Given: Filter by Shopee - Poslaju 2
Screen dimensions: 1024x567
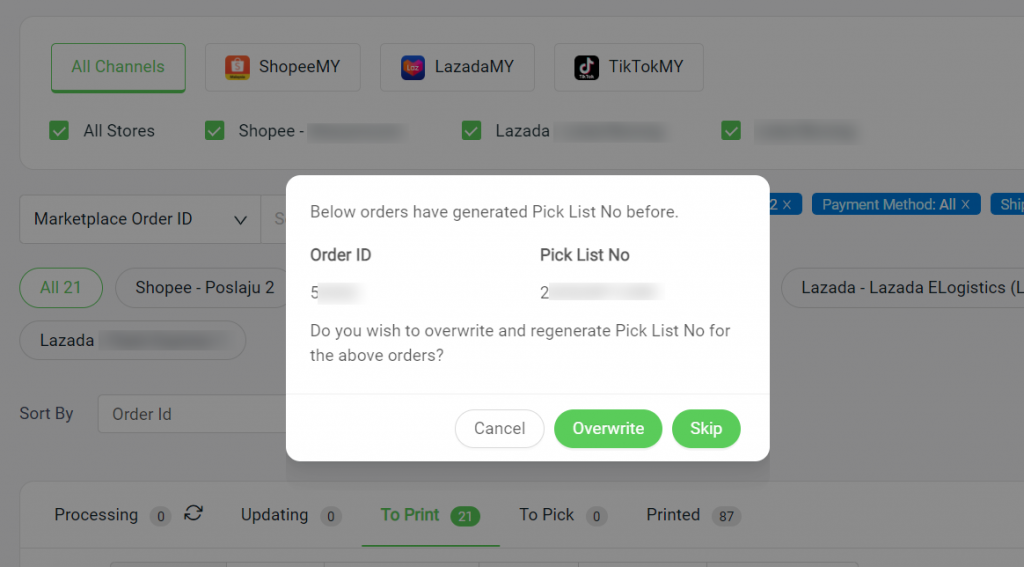Looking at the screenshot, I should [204, 287].
